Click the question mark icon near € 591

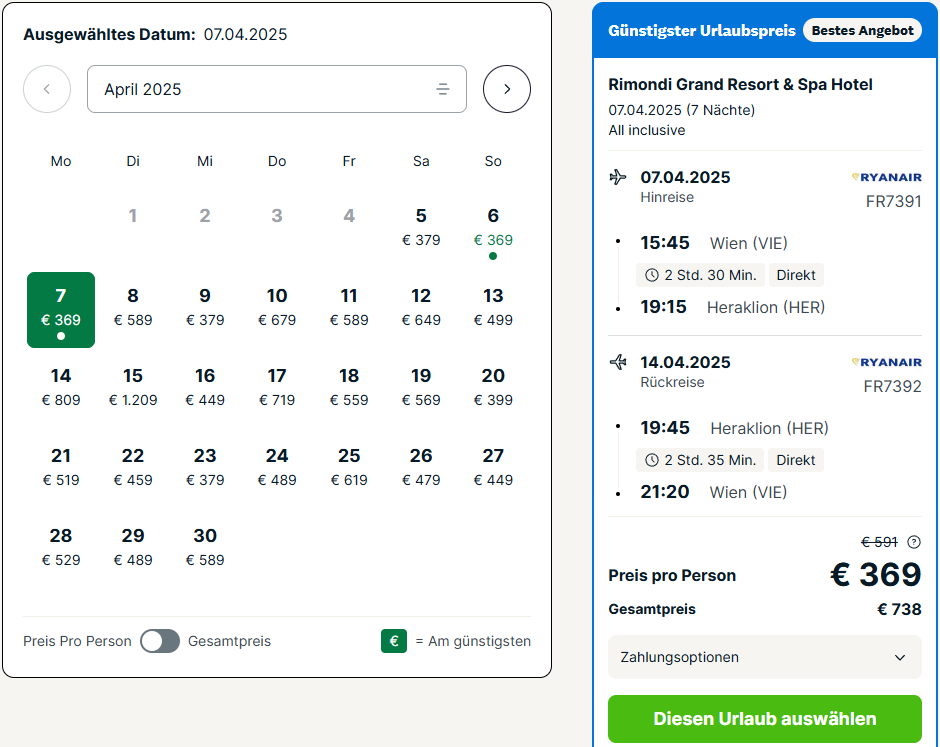pos(914,542)
